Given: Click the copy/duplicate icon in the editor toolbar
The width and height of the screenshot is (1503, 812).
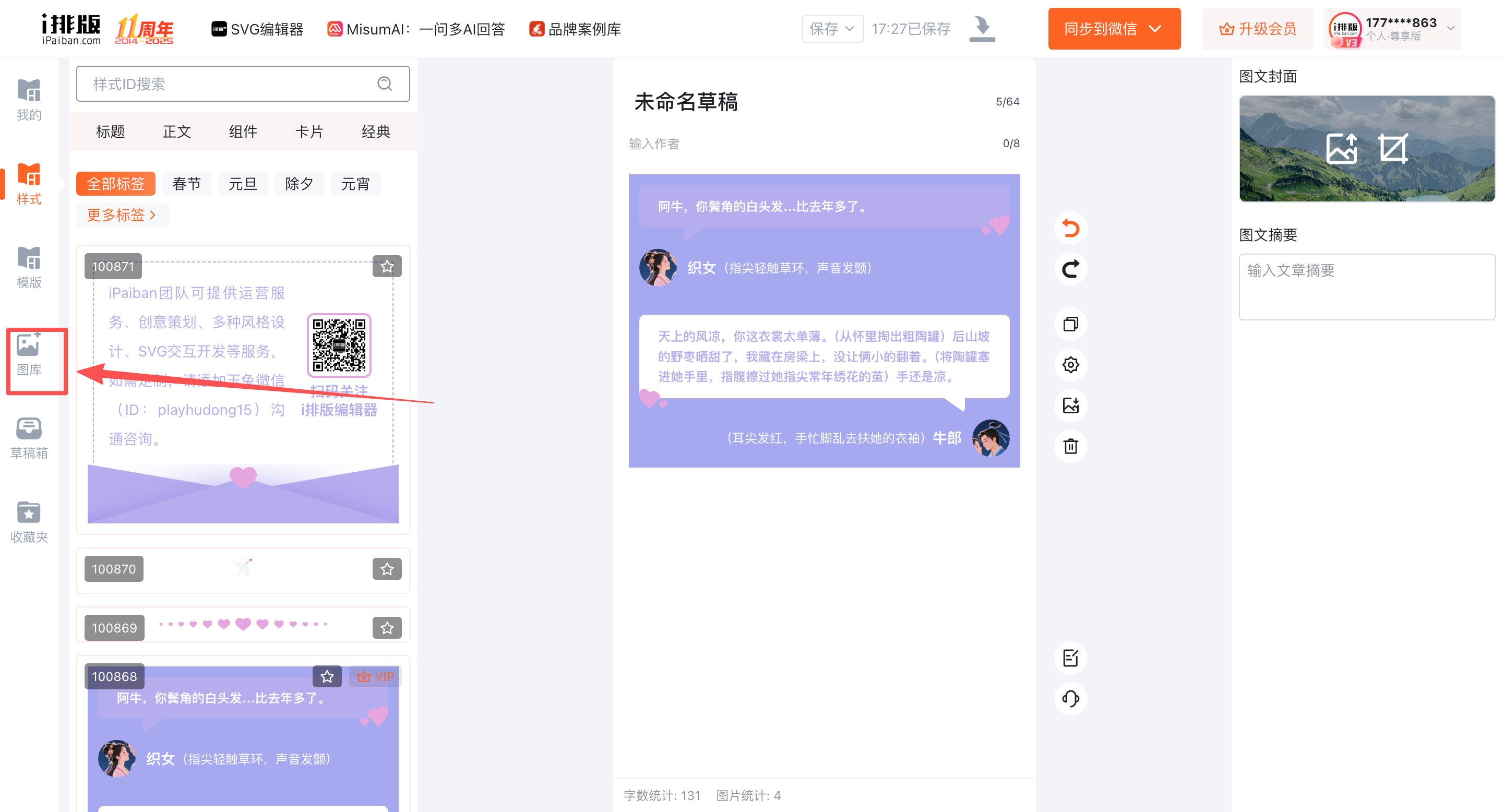Looking at the screenshot, I should (x=1070, y=324).
